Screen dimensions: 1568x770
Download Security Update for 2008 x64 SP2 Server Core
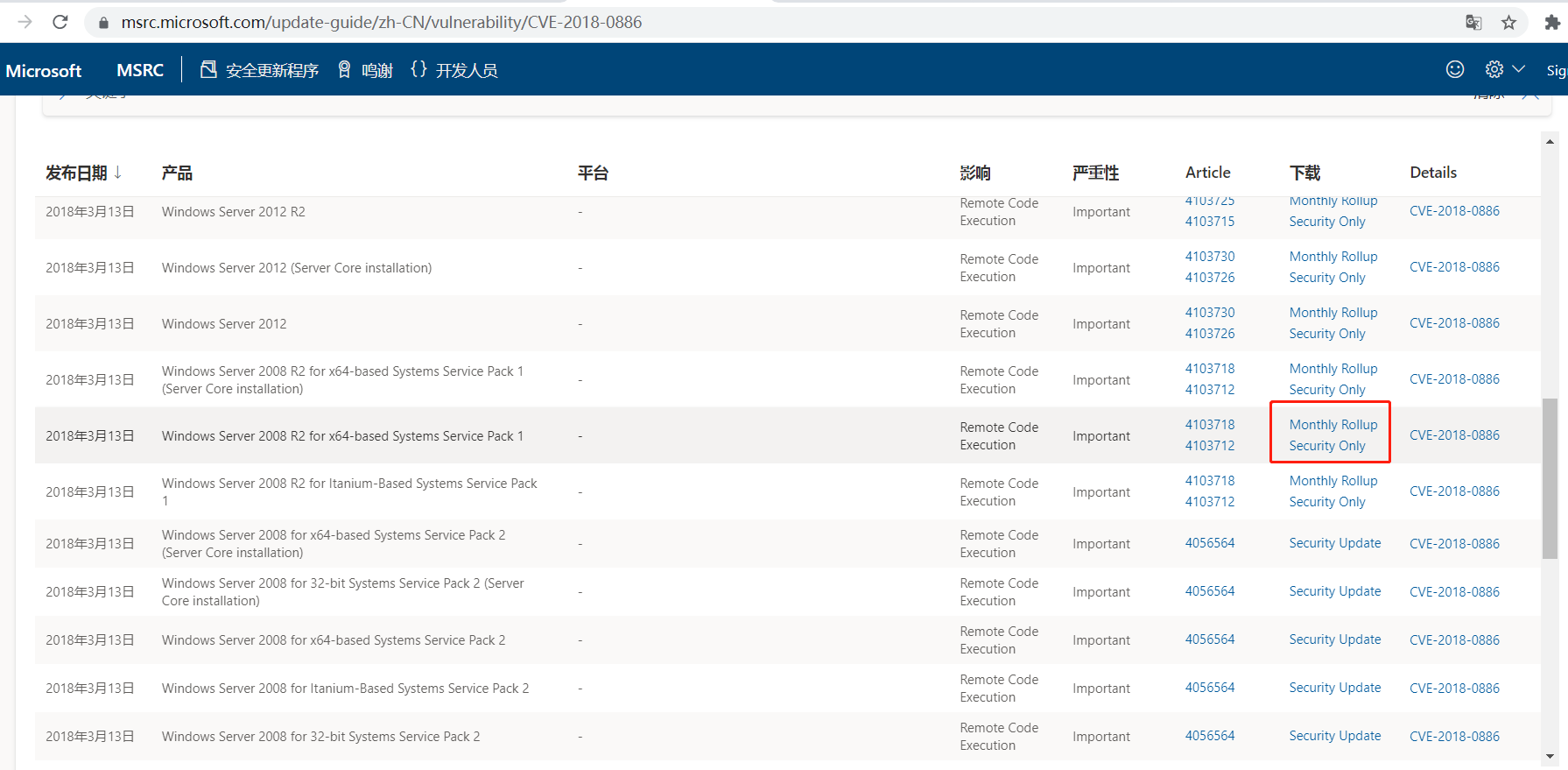[x=1335, y=543]
